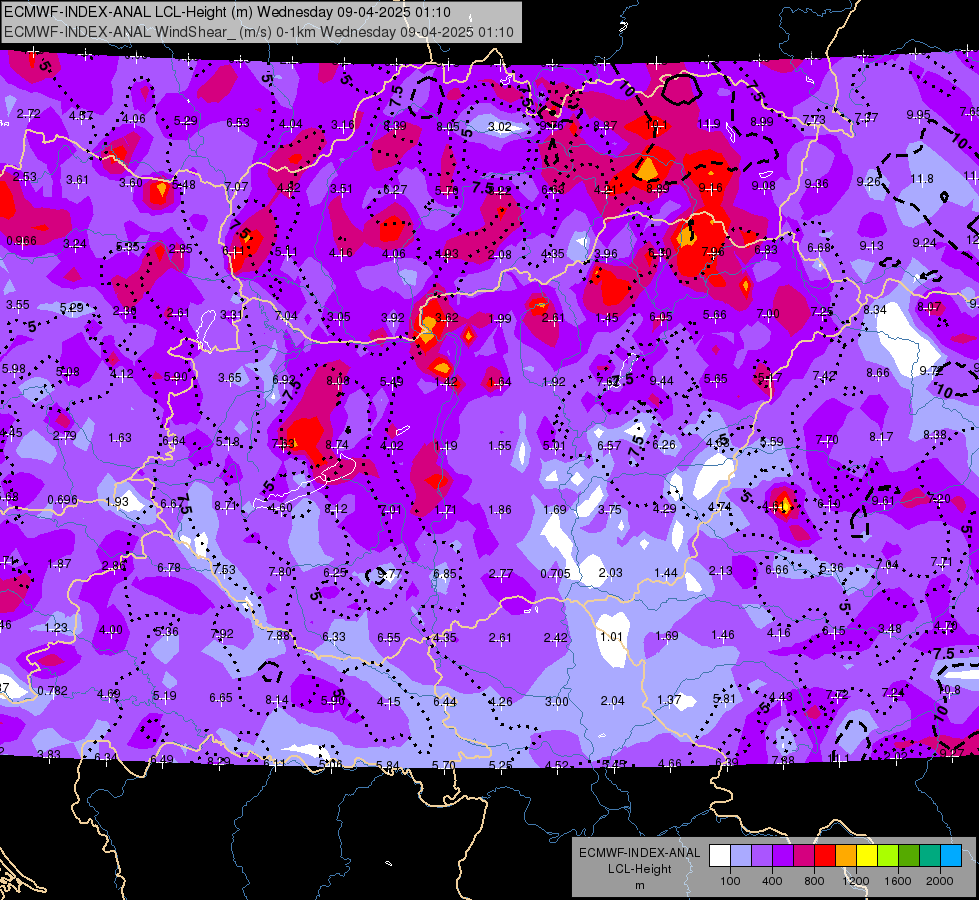
Task: Click the legend tick label 100
Action: 730,881
